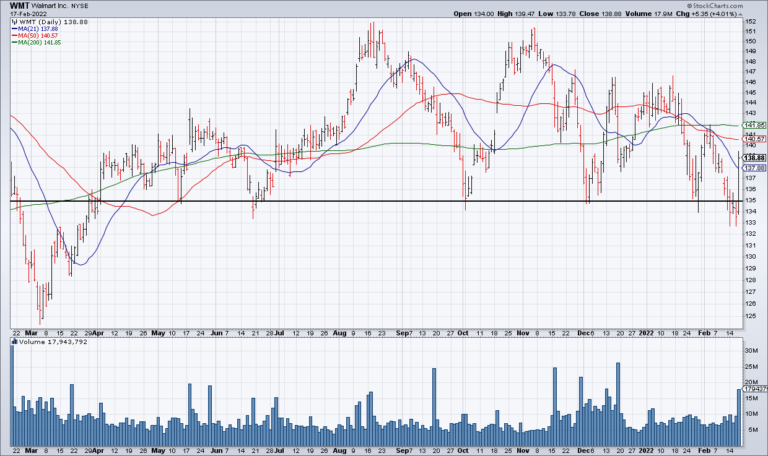This screenshot has height=456, width=768.
Task: Select the 17-Feb-2022 date label
Action: pyautogui.click(x=28, y=14)
